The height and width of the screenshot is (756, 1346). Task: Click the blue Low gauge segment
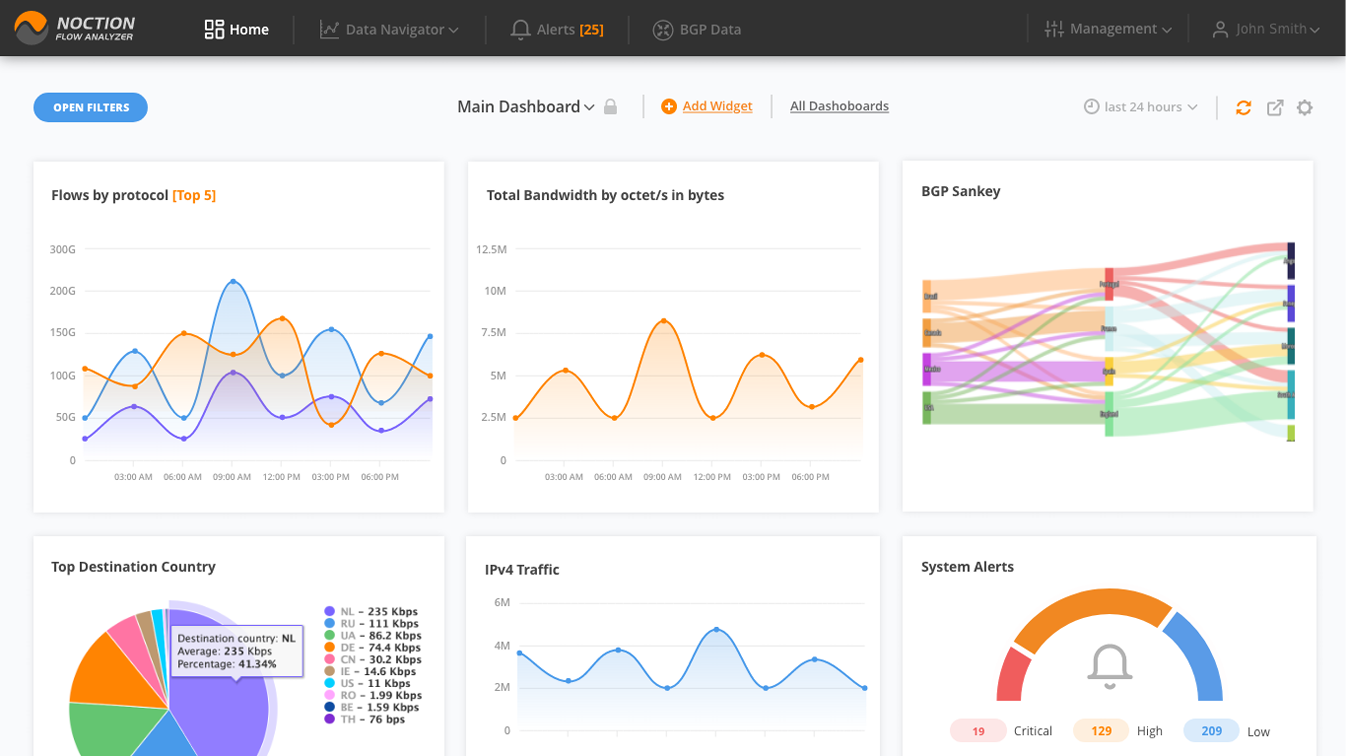click(1197, 655)
